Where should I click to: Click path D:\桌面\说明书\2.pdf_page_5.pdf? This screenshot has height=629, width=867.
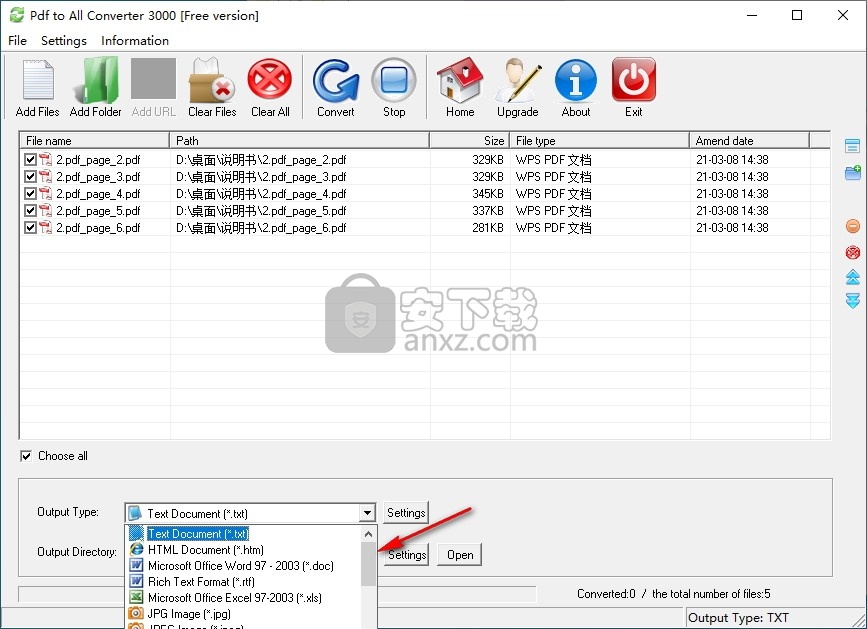pyautogui.click(x=261, y=211)
